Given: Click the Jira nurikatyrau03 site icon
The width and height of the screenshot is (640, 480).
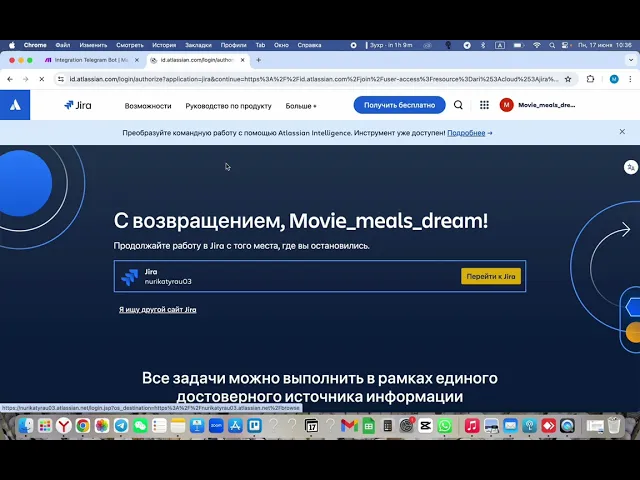Looking at the screenshot, I should (x=130, y=277).
